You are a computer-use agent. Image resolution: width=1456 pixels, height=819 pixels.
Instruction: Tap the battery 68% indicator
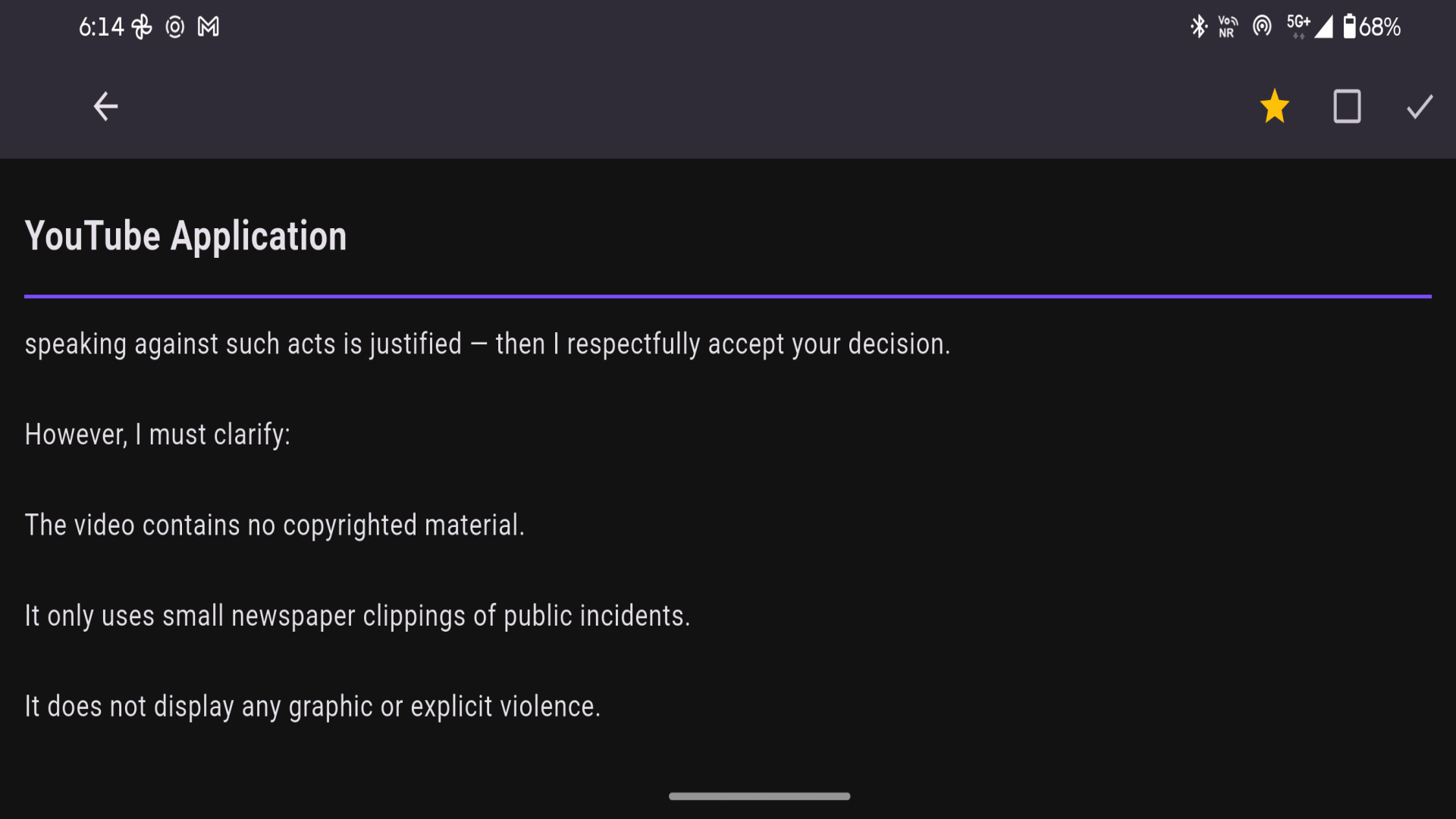(x=1372, y=27)
